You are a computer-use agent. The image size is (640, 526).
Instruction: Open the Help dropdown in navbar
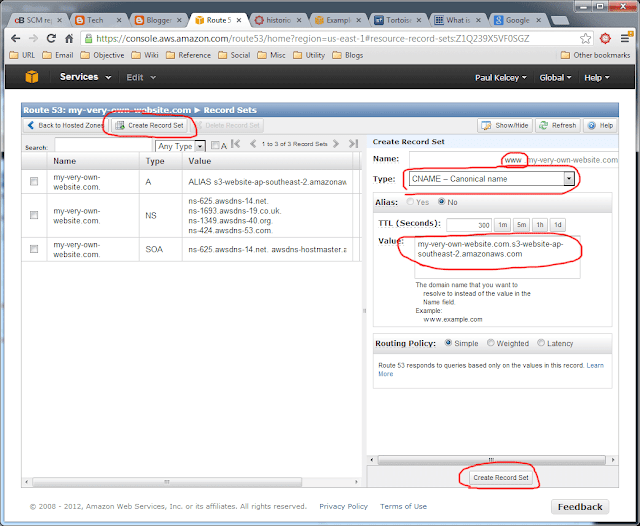(x=596, y=78)
